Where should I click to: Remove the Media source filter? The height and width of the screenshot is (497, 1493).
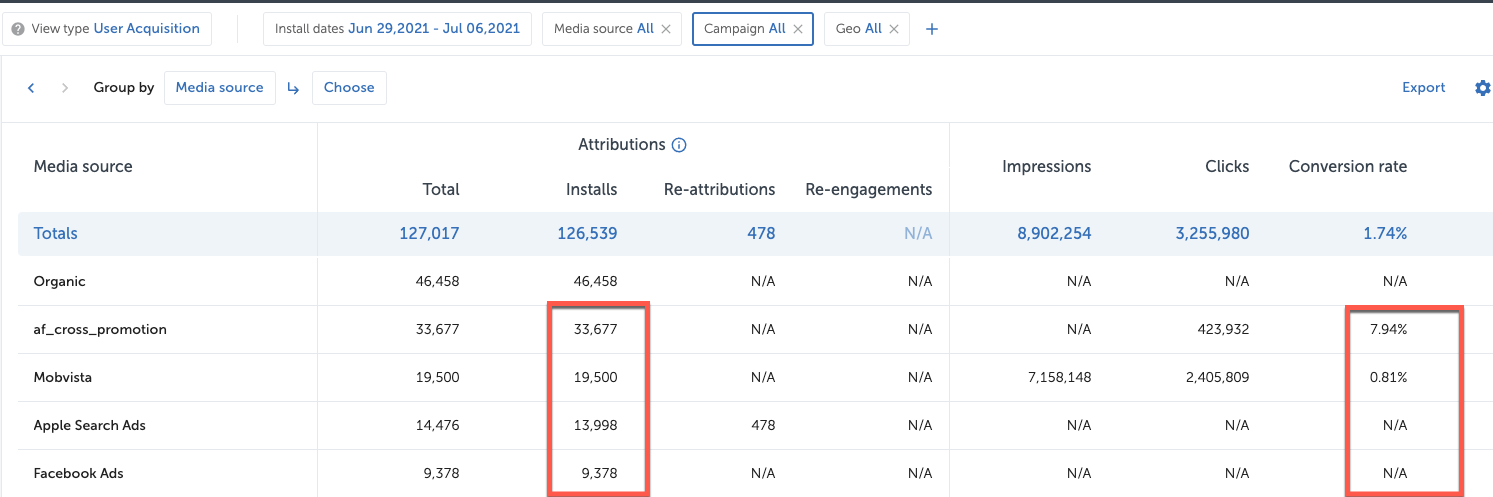[x=666, y=29]
